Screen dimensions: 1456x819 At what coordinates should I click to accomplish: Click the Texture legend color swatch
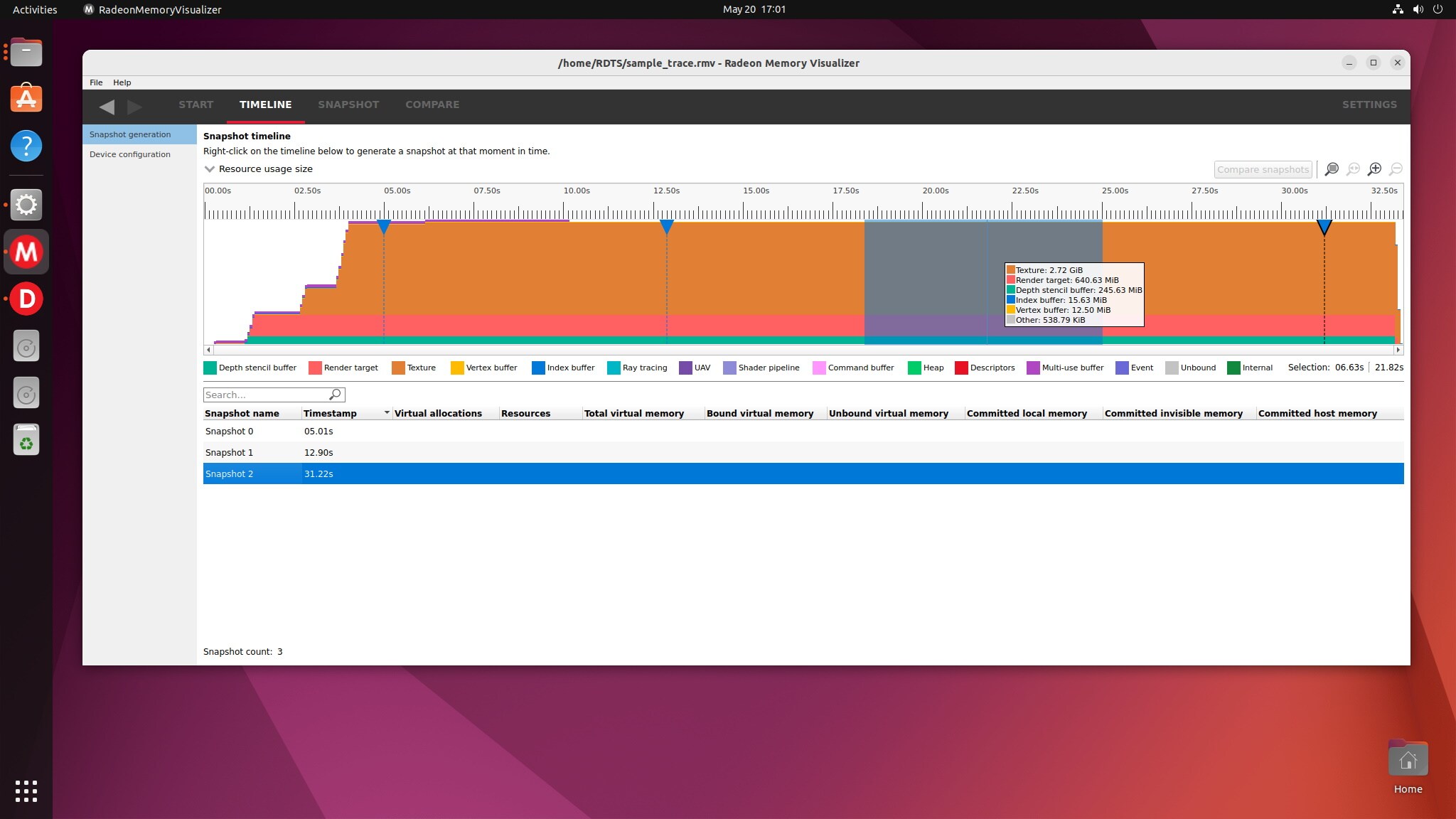(398, 368)
